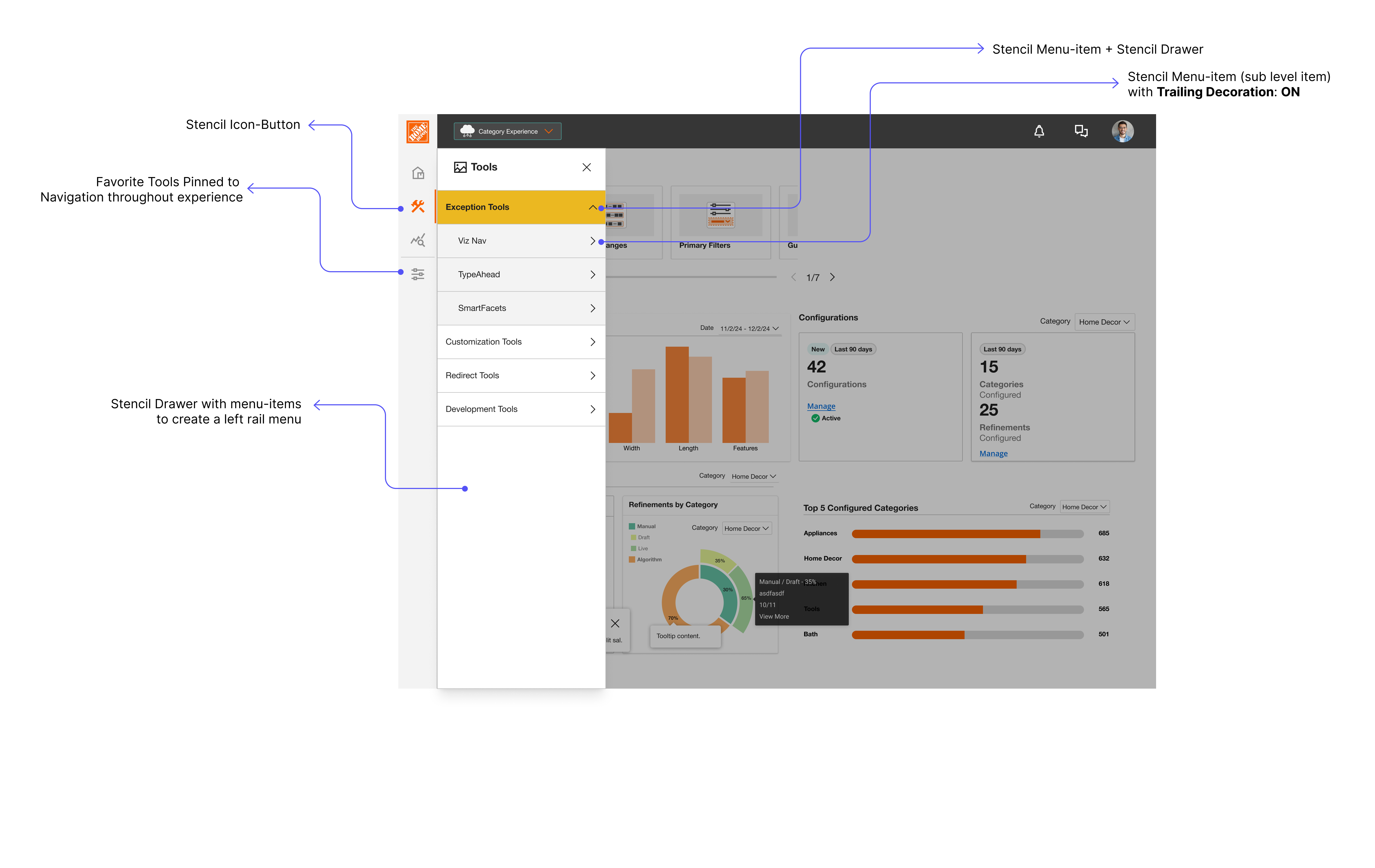Click the Primary Filters card thumbnail
The width and height of the screenshot is (1375, 868).
pos(720,215)
